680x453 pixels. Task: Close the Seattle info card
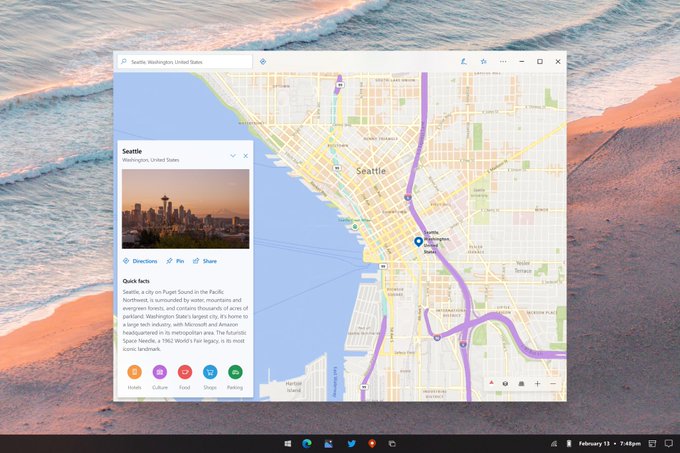(245, 156)
